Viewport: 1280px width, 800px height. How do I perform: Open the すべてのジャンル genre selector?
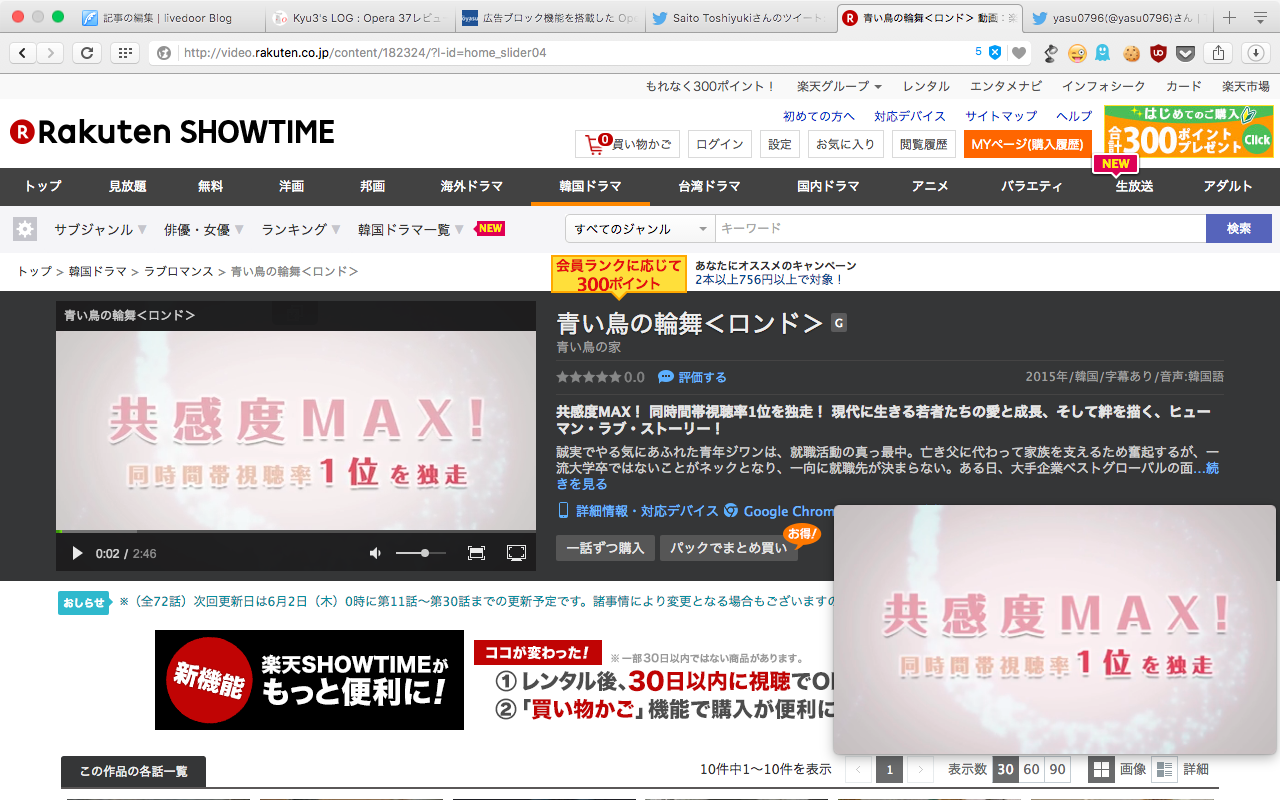coord(640,229)
